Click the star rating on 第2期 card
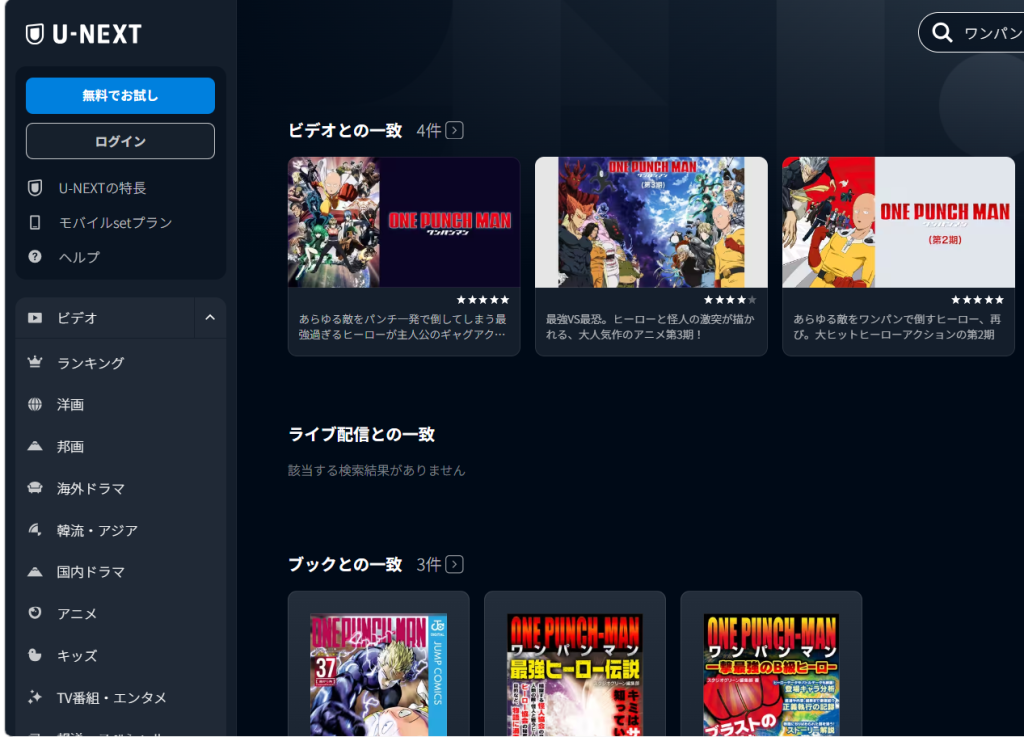 (977, 300)
